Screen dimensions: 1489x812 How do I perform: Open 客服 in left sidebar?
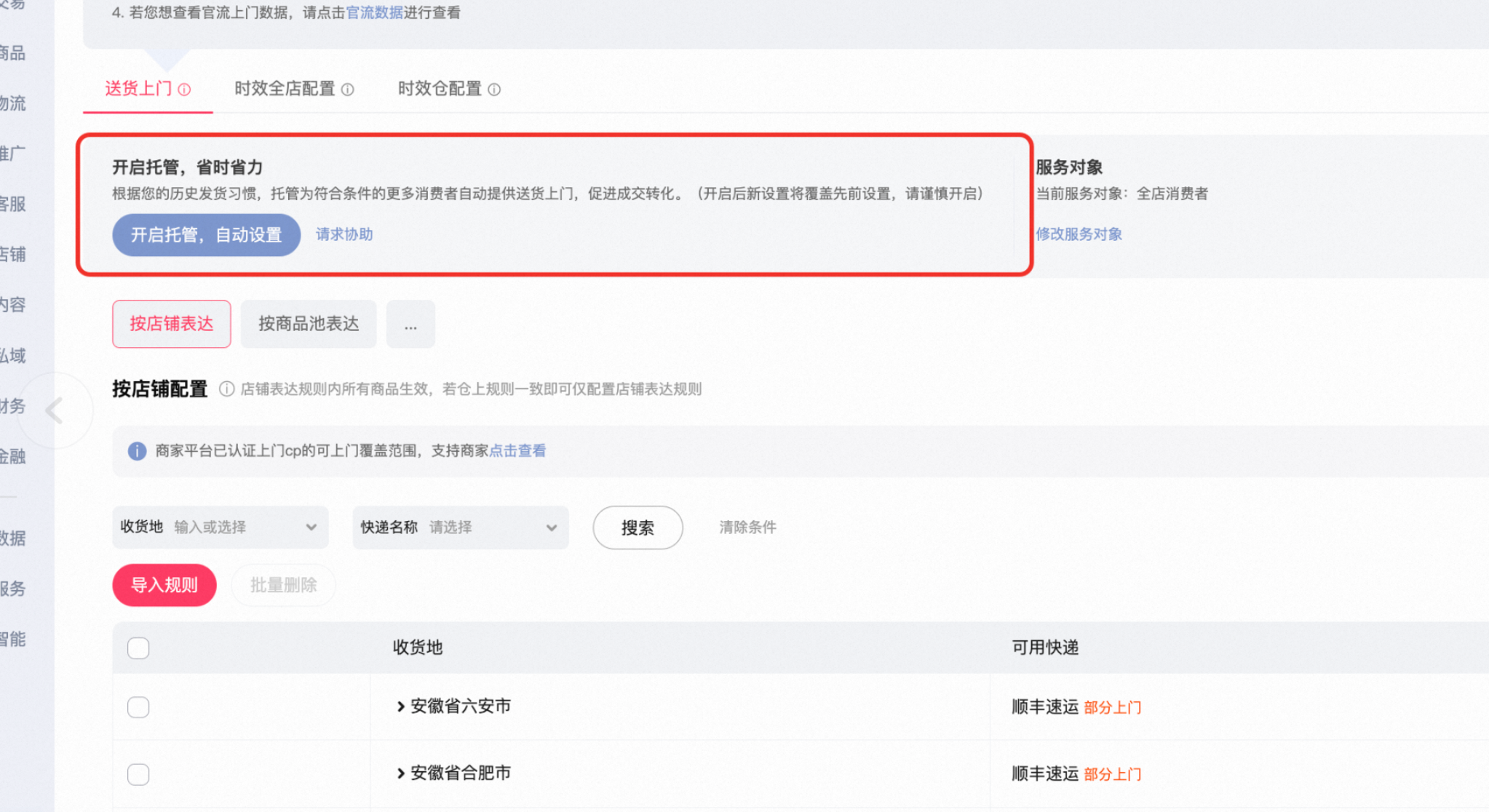(x=12, y=204)
